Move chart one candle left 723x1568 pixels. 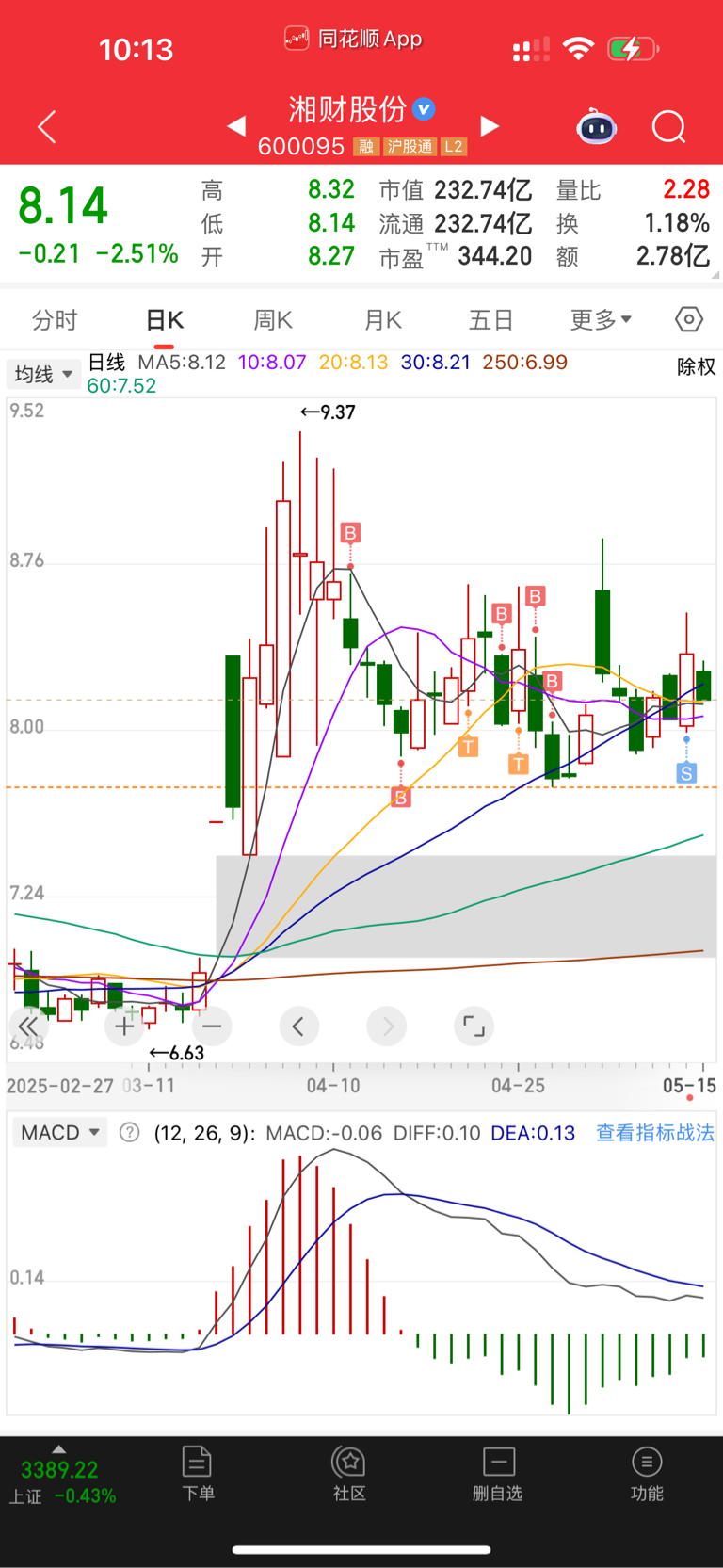click(x=298, y=1026)
